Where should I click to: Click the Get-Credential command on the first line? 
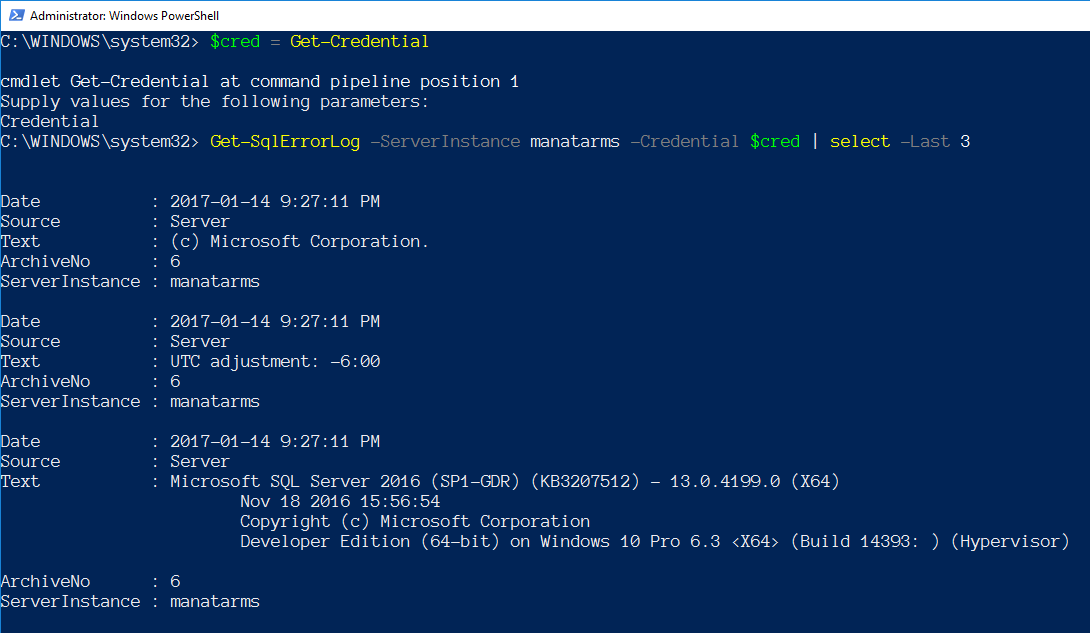[359, 42]
